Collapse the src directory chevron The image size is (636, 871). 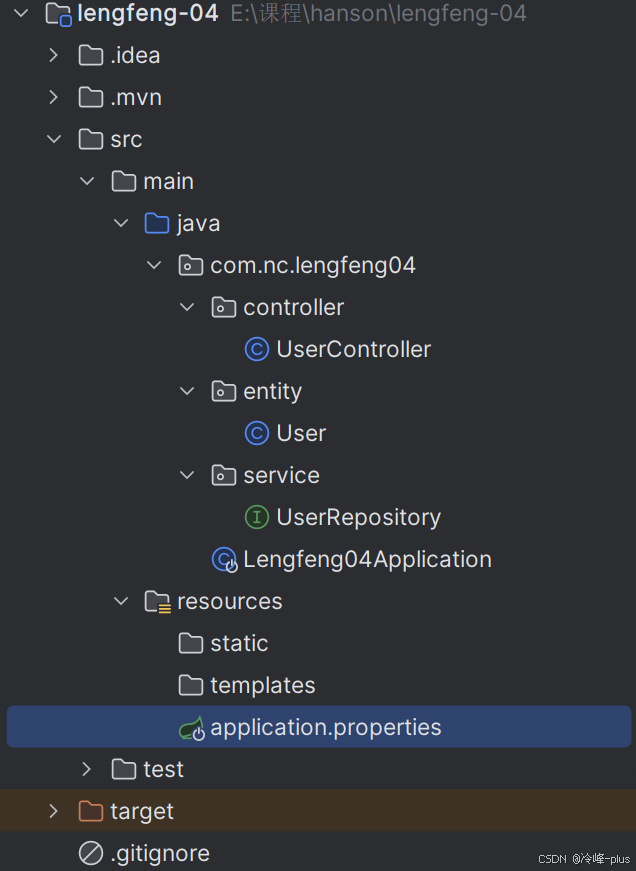pyautogui.click(x=53, y=139)
